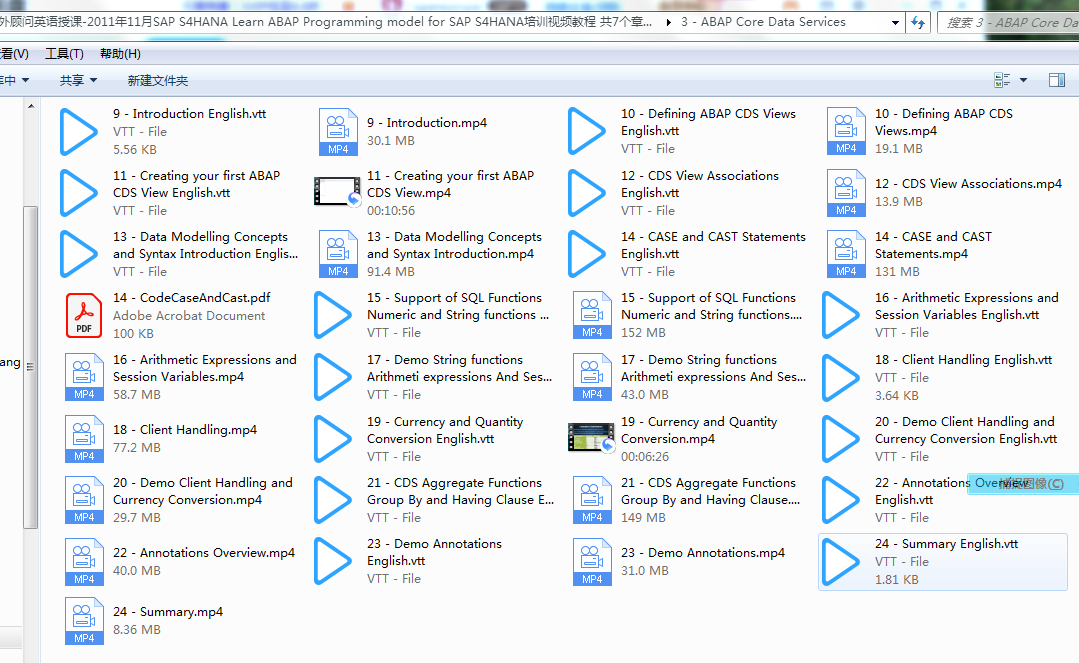Click the navigation pane scroll up arrow
The width and height of the screenshot is (1079, 663).
(x=31, y=106)
